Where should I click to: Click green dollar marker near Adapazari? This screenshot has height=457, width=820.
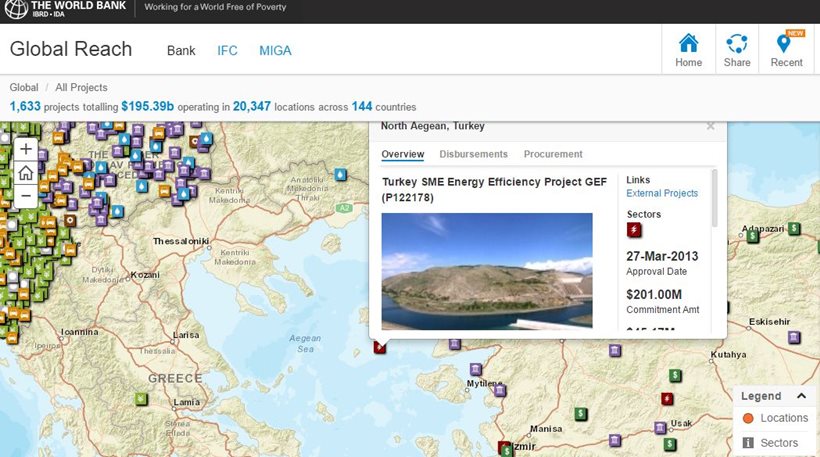[x=793, y=228]
